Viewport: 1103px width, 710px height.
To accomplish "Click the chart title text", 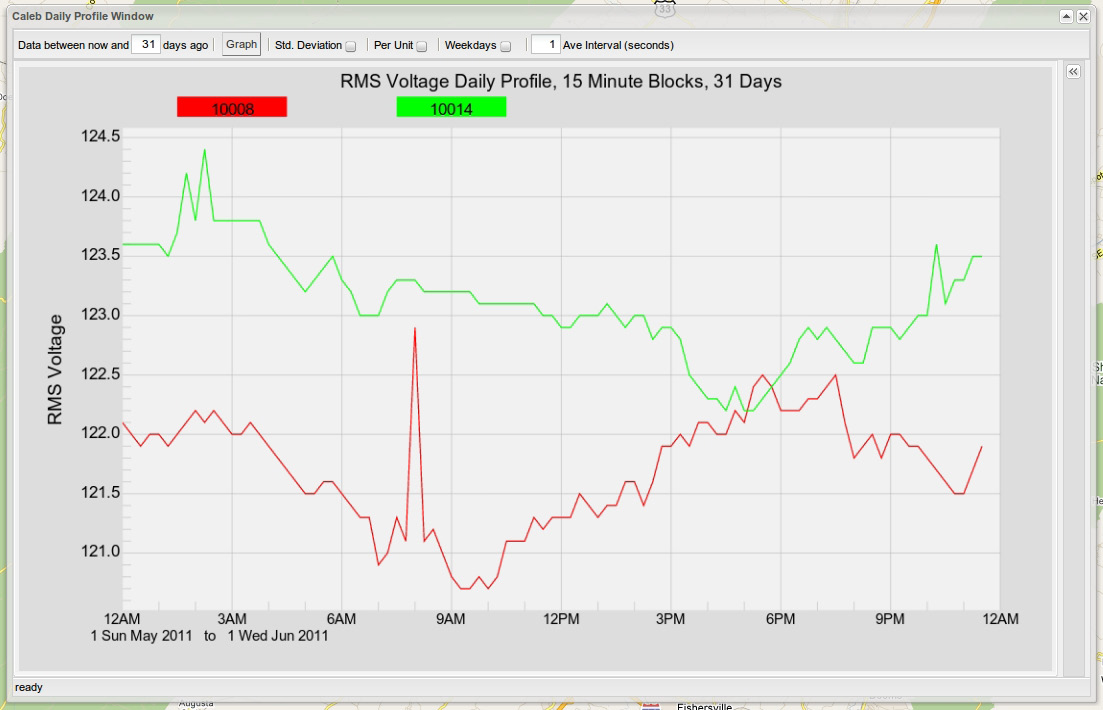I will [x=561, y=81].
